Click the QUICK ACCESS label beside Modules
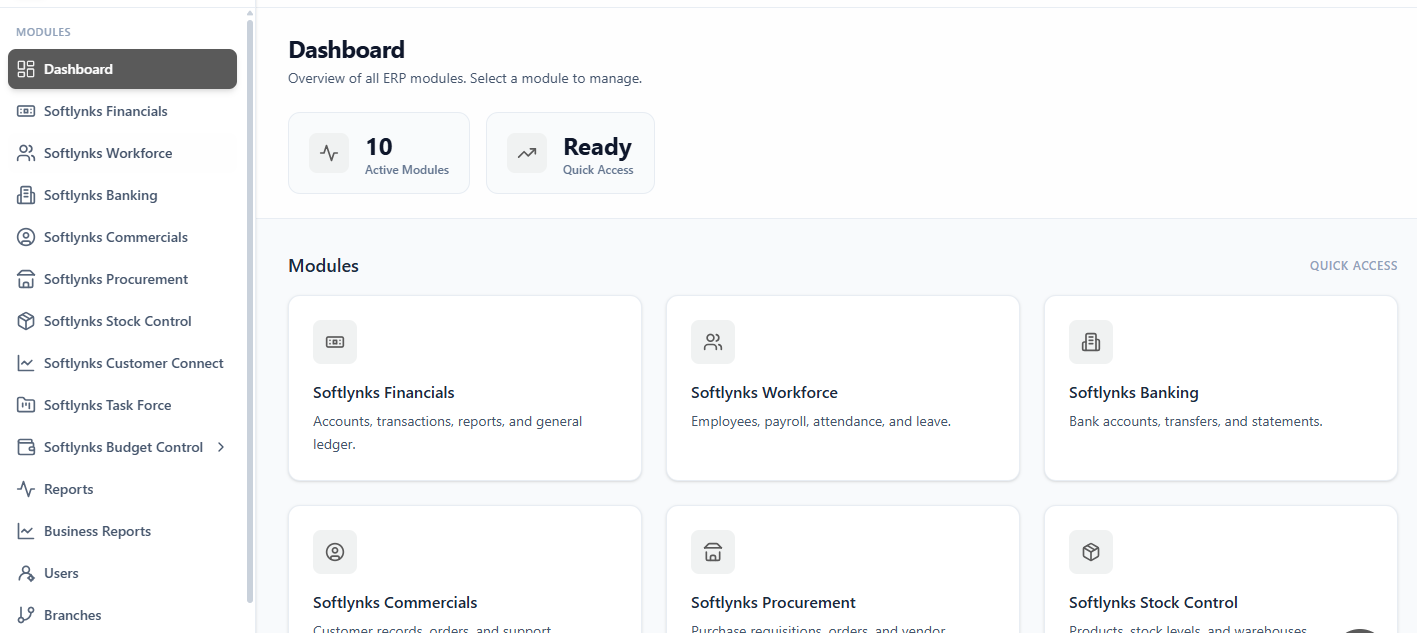1417x633 pixels. coord(1354,266)
